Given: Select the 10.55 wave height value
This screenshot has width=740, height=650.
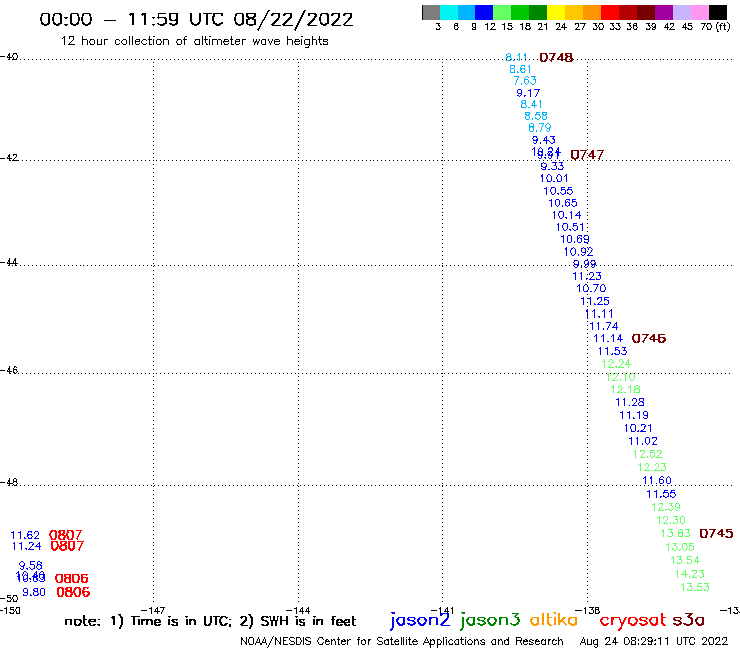Looking at the screenshot, I should point(558,191).
